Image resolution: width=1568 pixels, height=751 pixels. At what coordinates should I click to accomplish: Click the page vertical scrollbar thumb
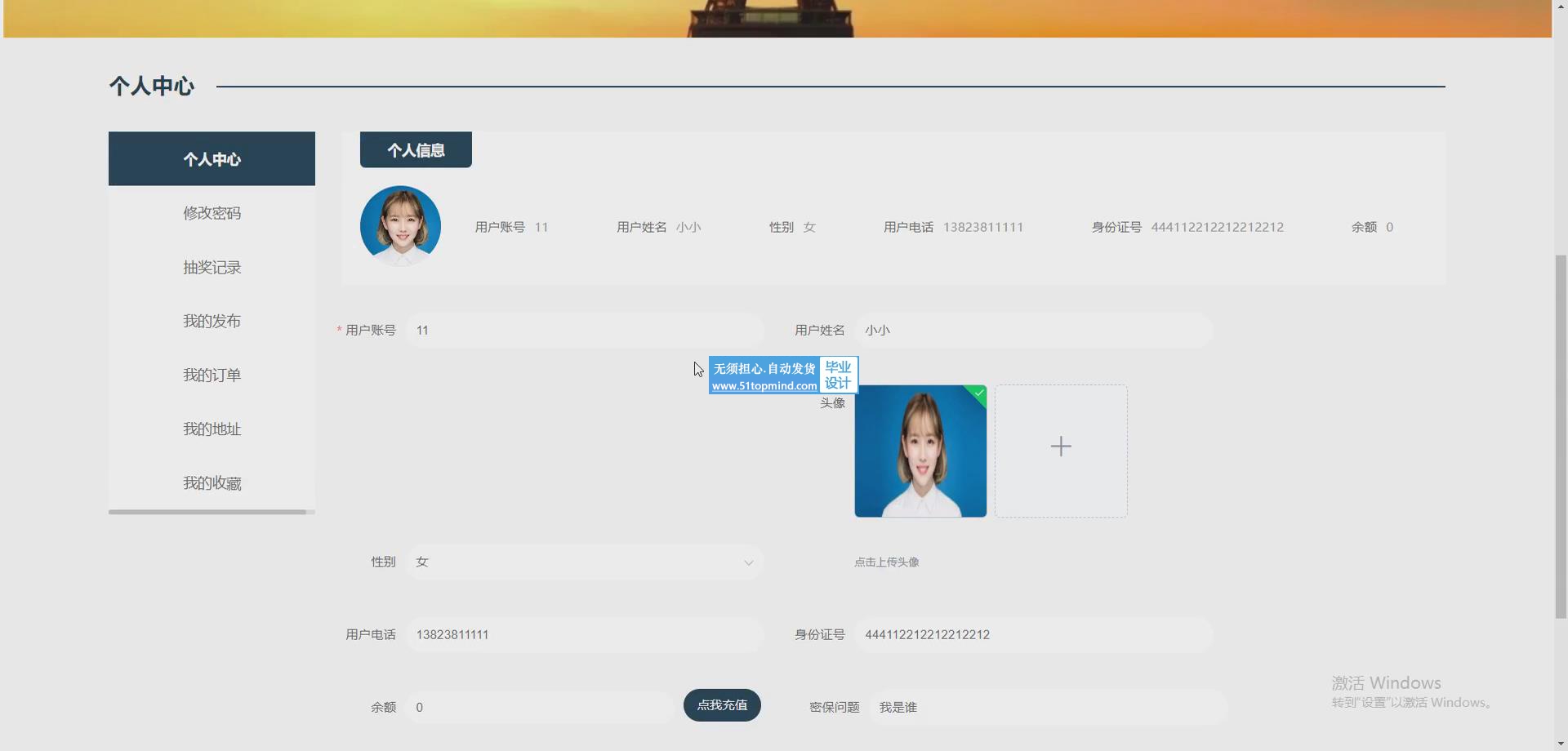pyautogui.click(x=1561, y=437)
